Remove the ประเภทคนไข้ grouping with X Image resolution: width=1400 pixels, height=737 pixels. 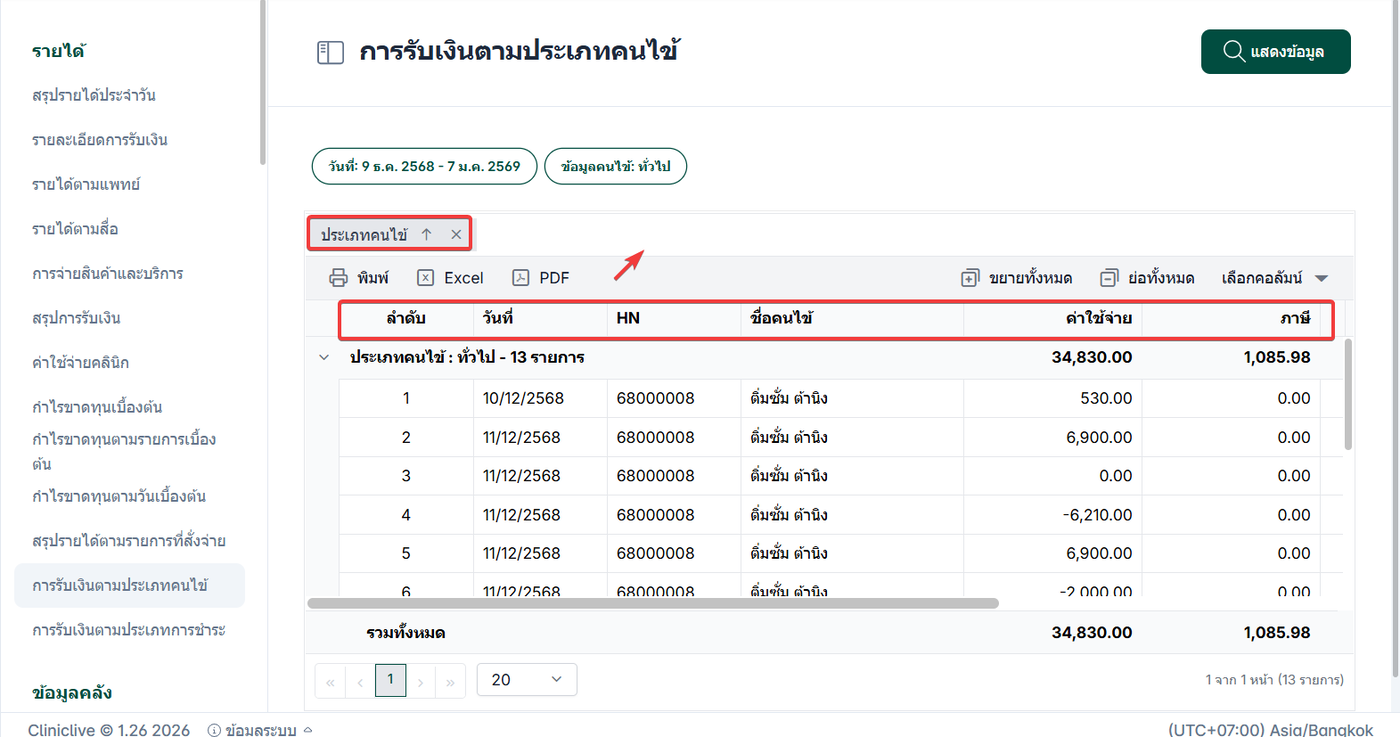456,234
